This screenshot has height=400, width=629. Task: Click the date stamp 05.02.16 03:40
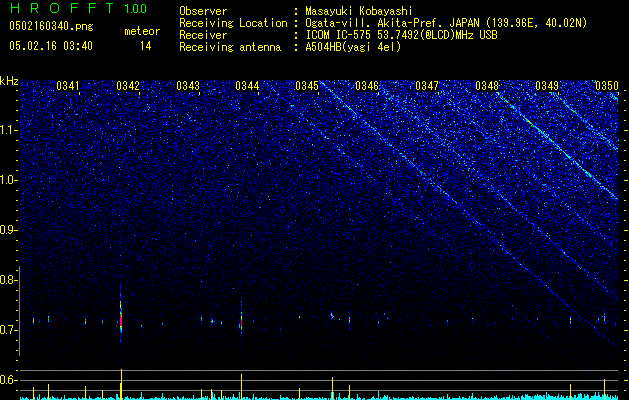51,46
